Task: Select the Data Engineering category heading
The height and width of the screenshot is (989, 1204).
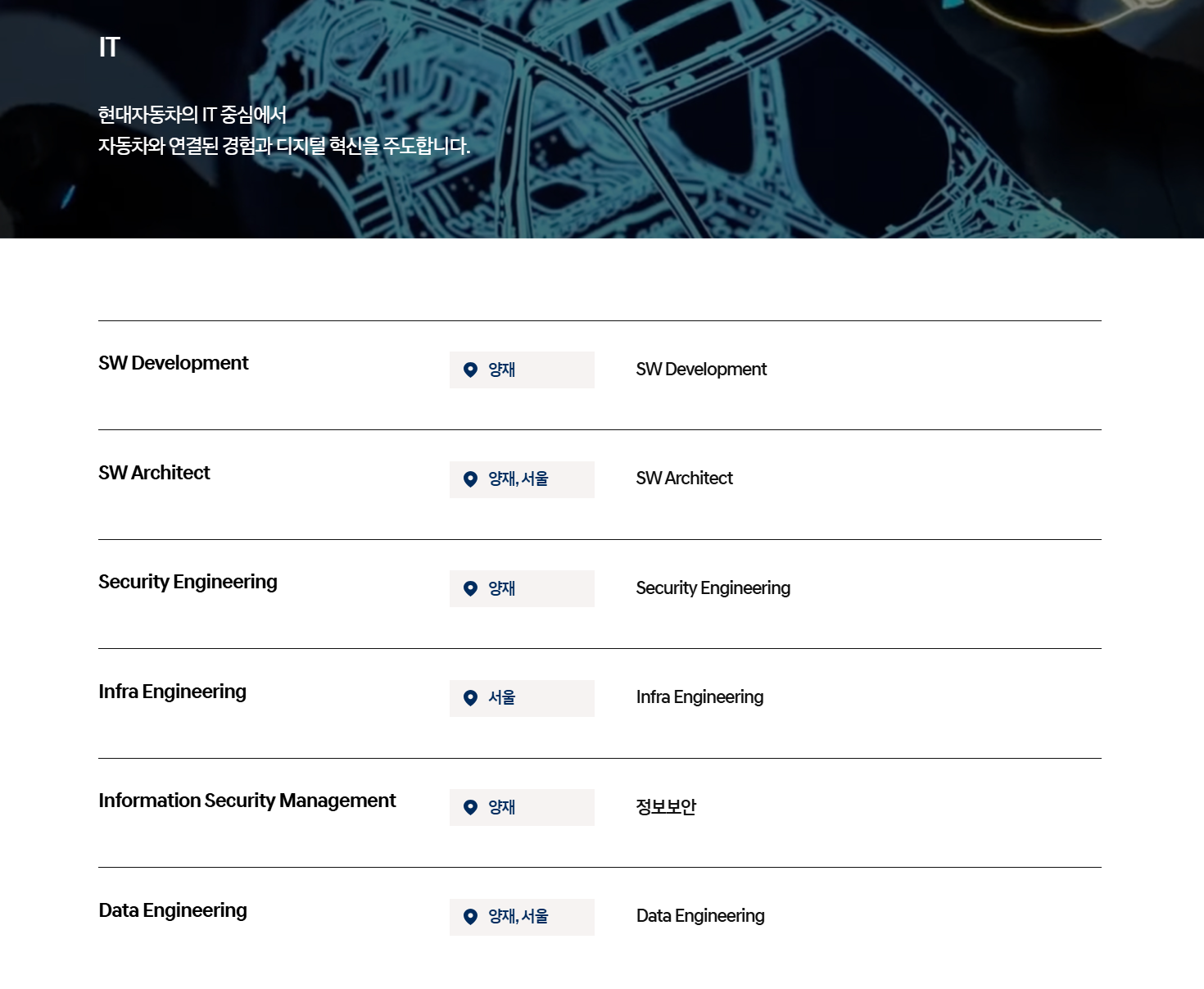Action: [172, 910]
